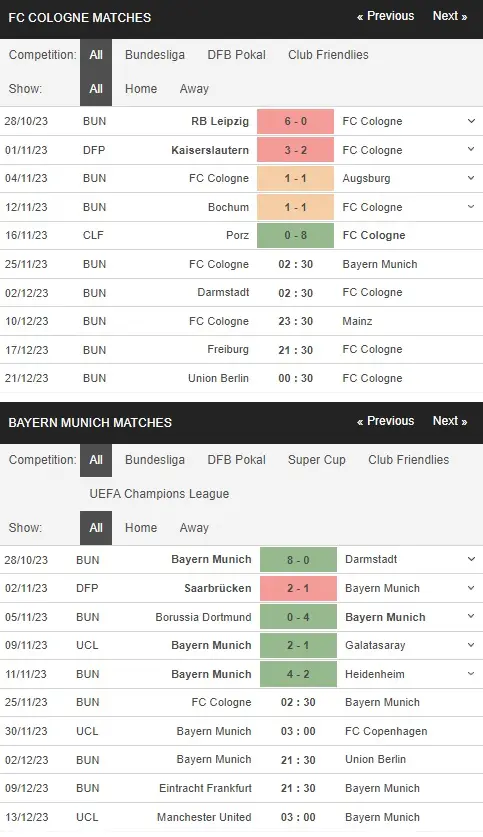Click arrow icon on Galatasaray match row
Screen dimensions: 483x837
tap(471, 645)
